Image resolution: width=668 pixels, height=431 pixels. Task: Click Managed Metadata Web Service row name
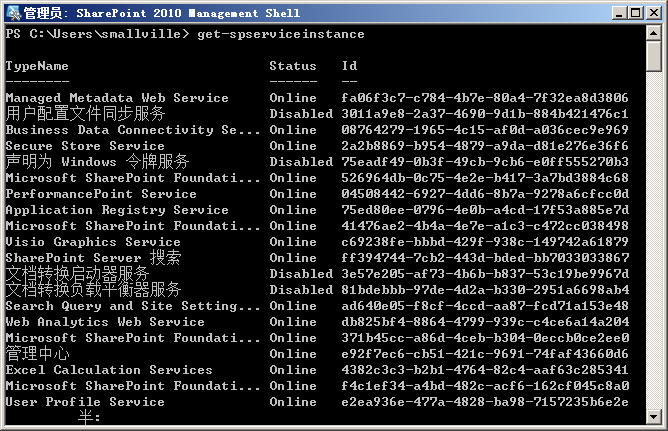(117, 98)
